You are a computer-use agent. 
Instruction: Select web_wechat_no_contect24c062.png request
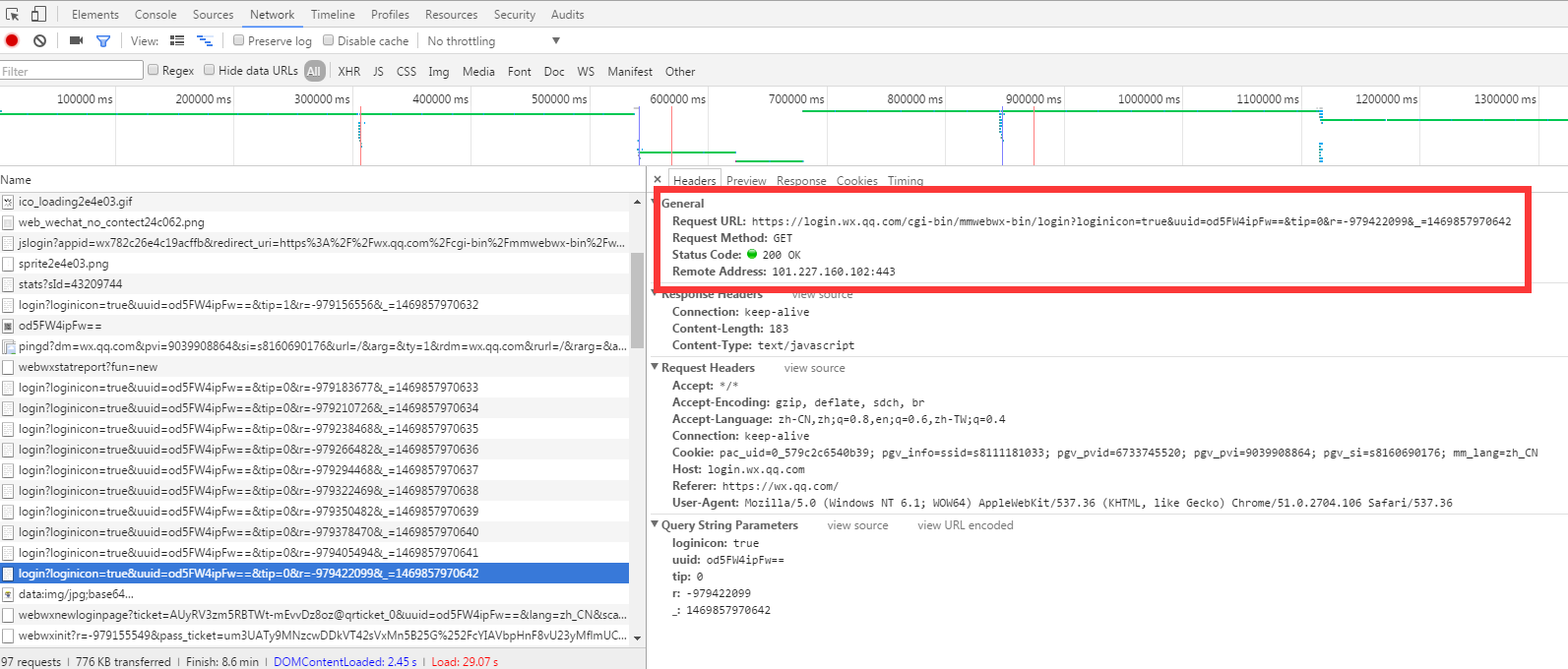(314, 222)
